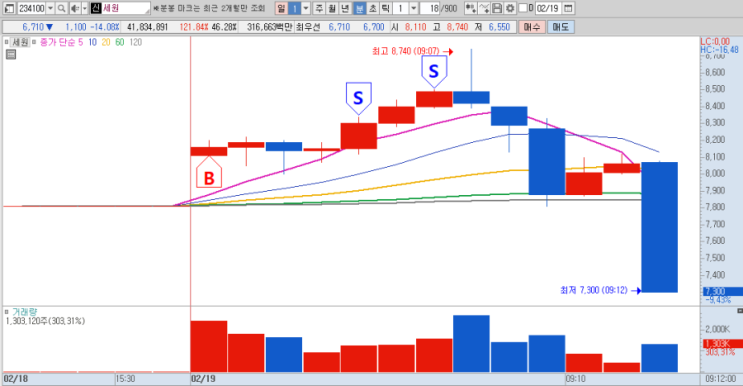The image size is (743, 386).
Task: Click the window layout icon beside code
Action: [9, 9]
